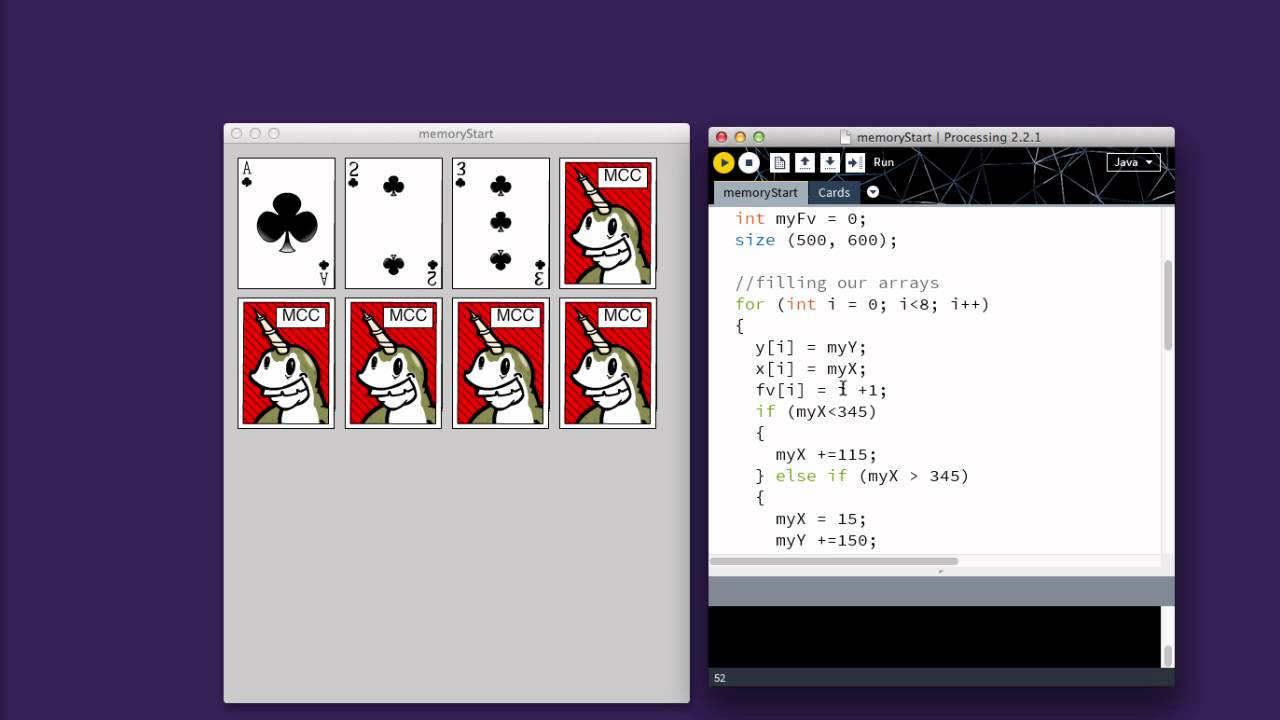The image size is (1280, 720).
Task: Open the Java mode dropdown
Action: pyautogui.click(x=1133, y=162)
